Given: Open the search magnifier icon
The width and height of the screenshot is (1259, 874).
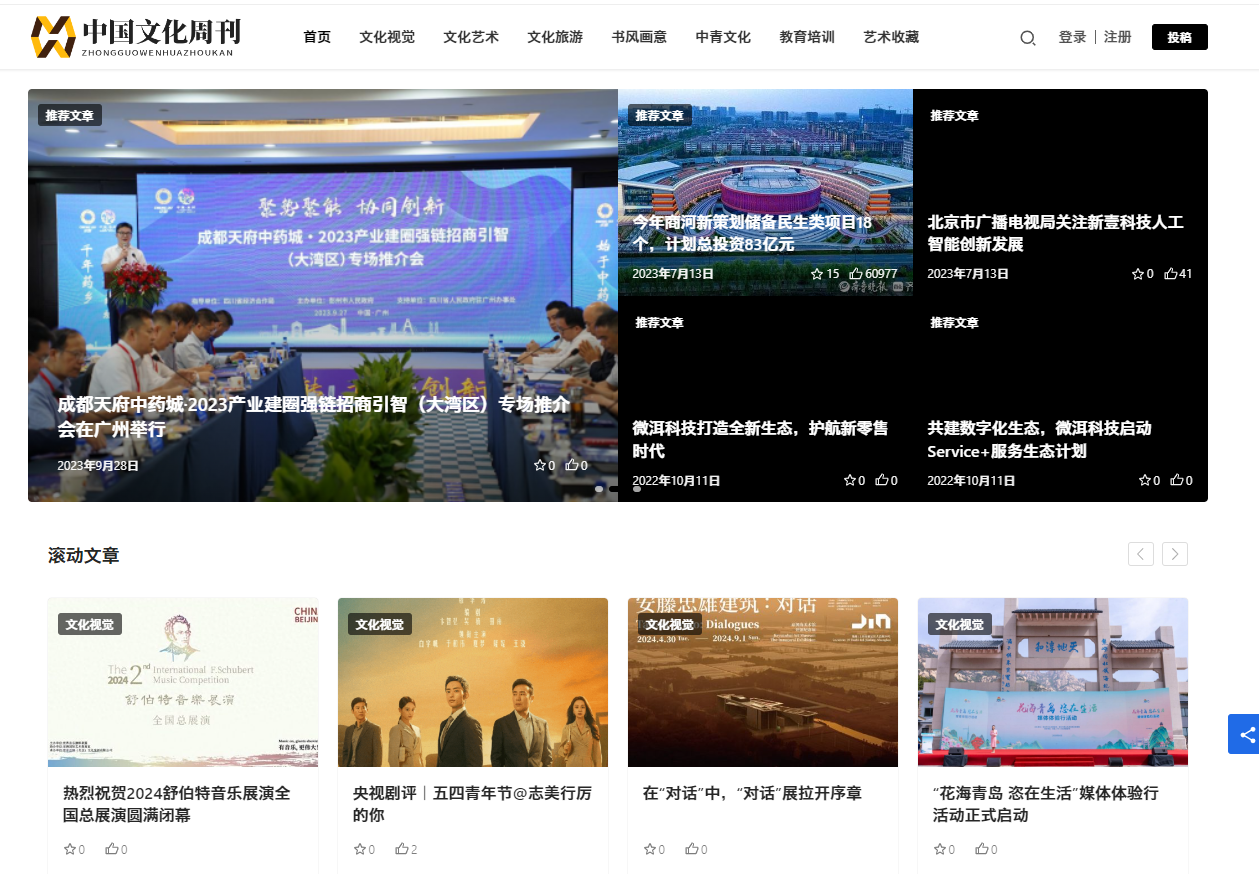Looking at the screenshot, I should coord(1027,38).
